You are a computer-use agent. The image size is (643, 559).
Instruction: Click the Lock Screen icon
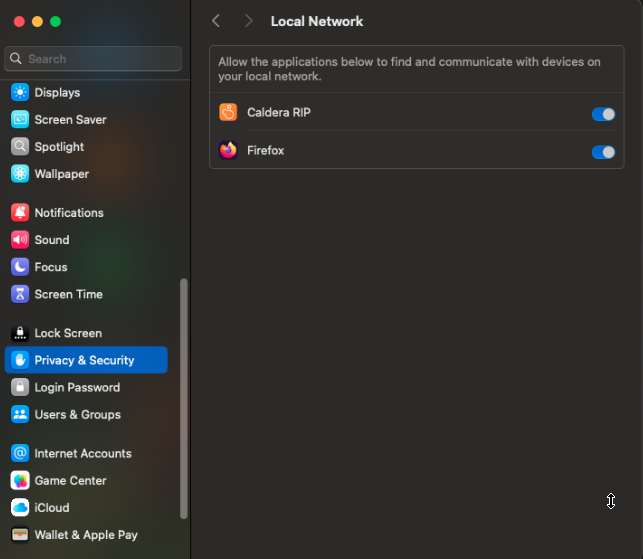pos(20,333)
